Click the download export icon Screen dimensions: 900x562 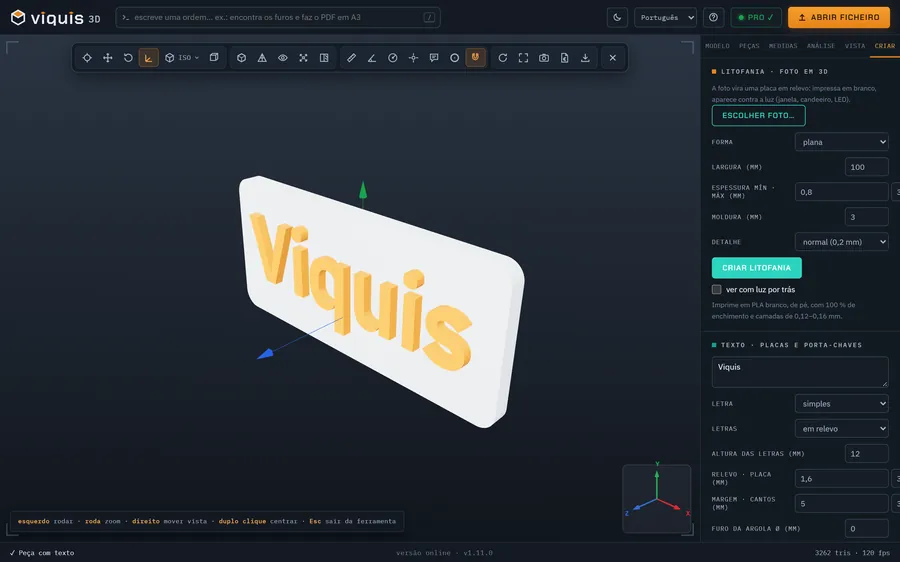[x=585, y=58]
